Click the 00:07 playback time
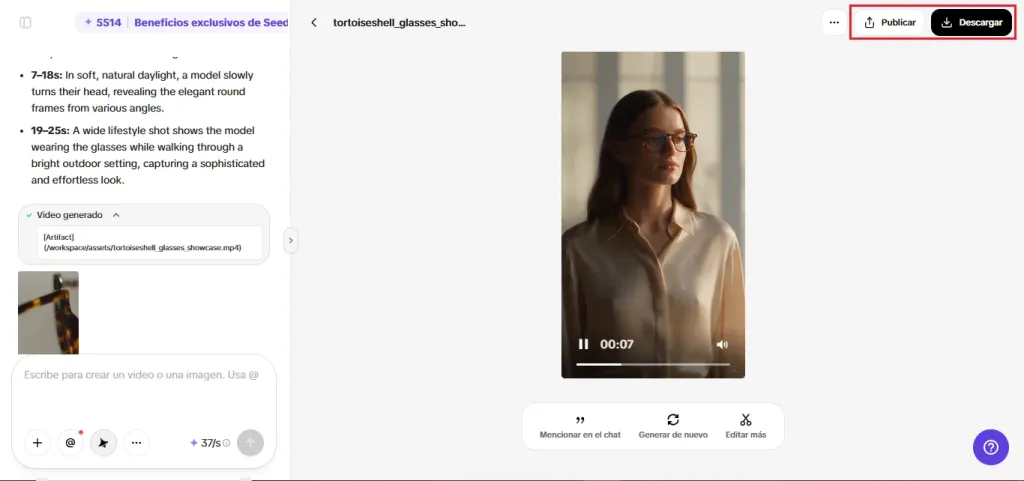Image resolution: width=1024 pixels, height=481 pixels. [617, 345]
